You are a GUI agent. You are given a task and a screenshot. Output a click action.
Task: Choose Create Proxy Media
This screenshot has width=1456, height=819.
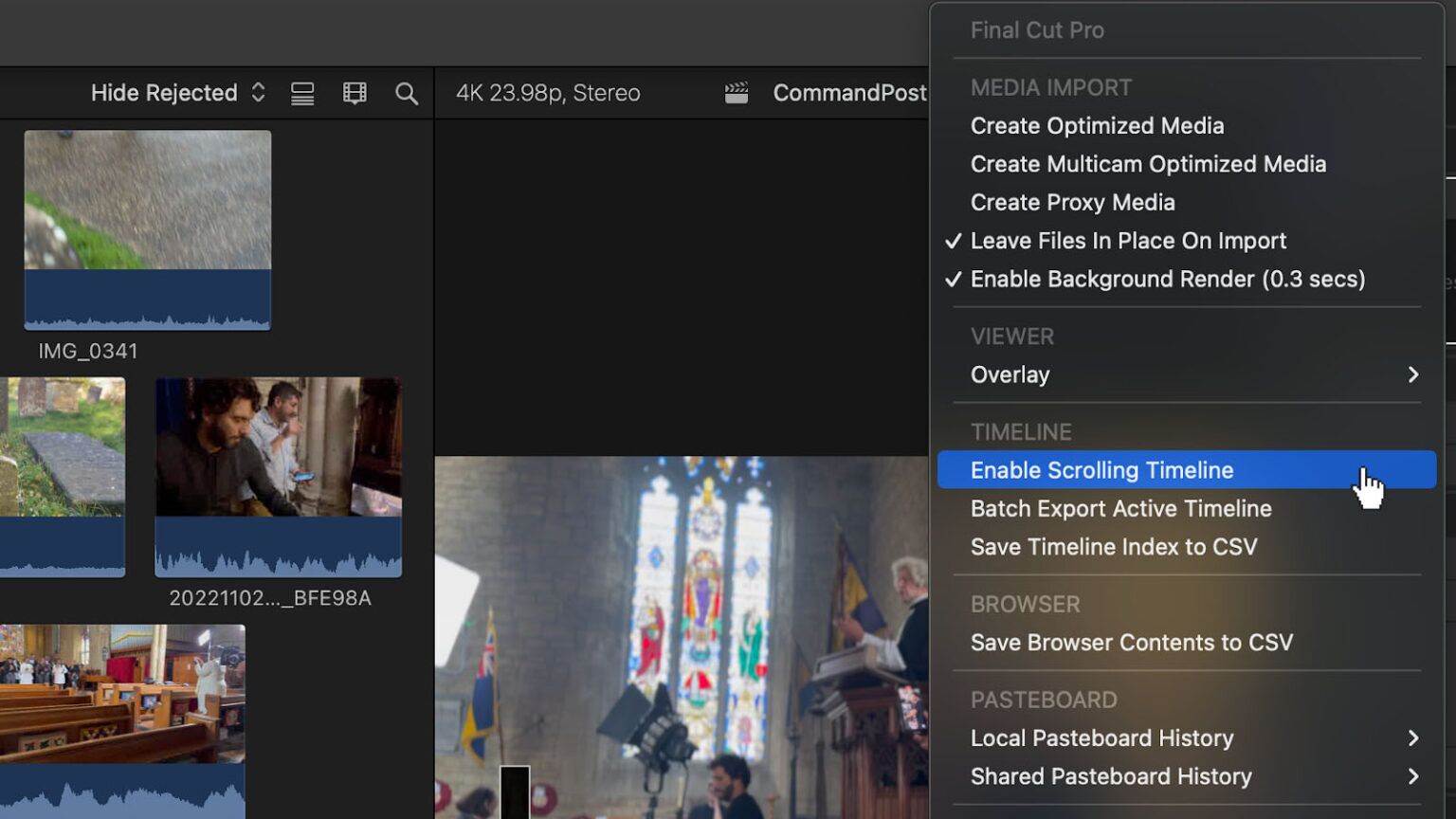(1072, 202)
